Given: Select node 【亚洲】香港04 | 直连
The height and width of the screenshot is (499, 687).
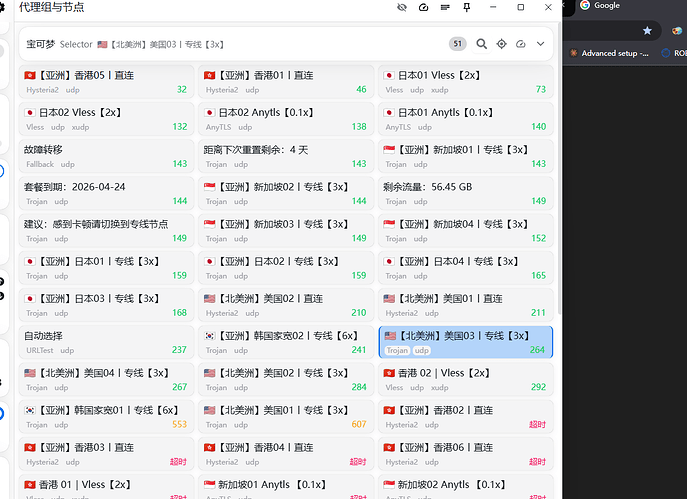Looking at the screenshot, I should point(286,454).
